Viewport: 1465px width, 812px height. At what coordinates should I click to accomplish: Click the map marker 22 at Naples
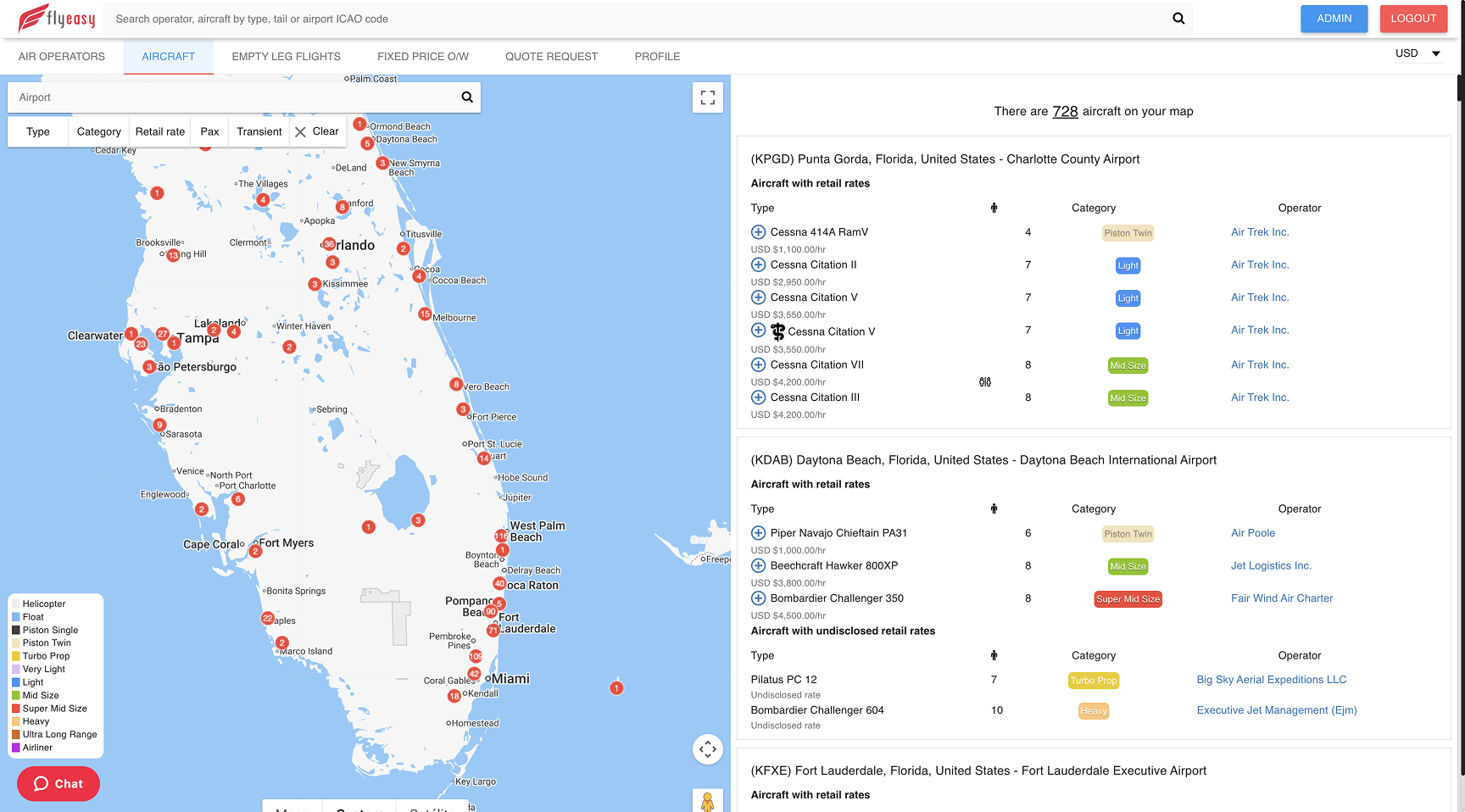268,619
